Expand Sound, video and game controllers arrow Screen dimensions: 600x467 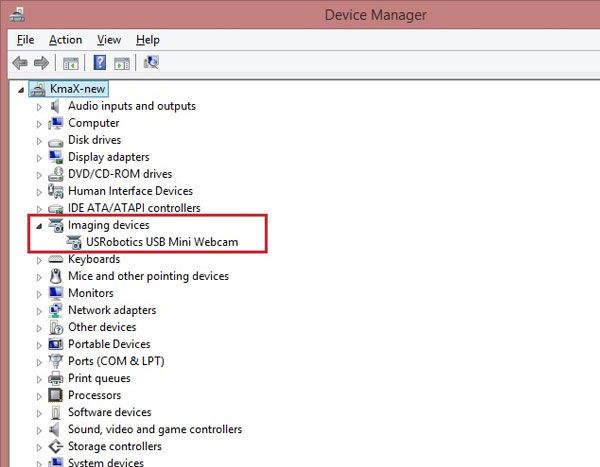(39, 431)
